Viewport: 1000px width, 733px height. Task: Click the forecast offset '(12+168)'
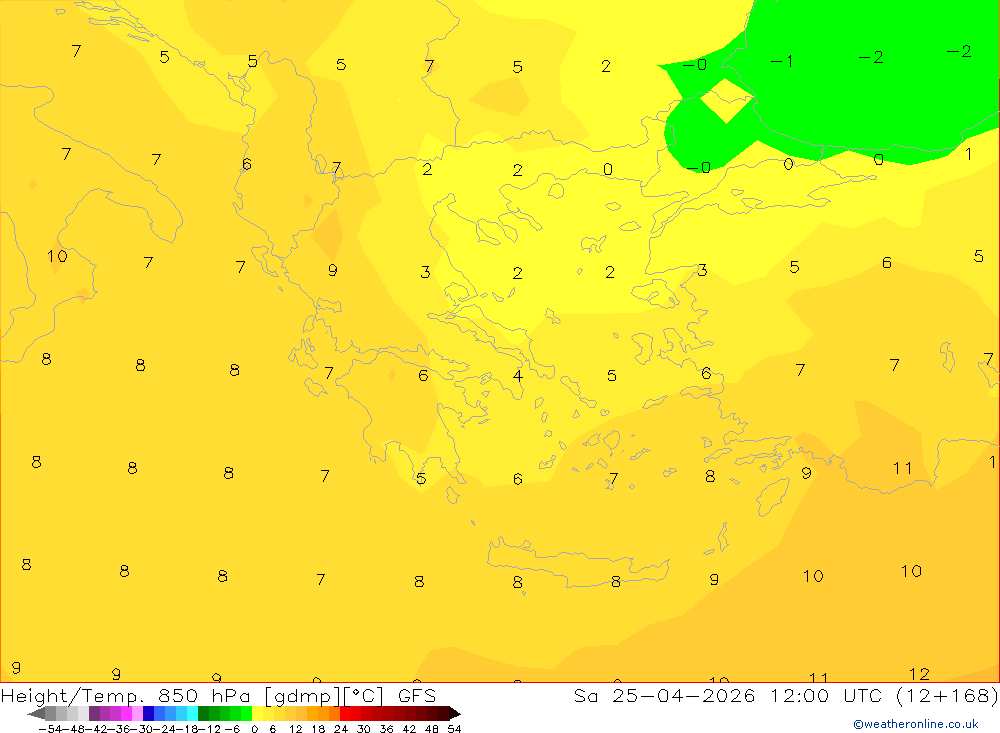click(x=947, y=695)
